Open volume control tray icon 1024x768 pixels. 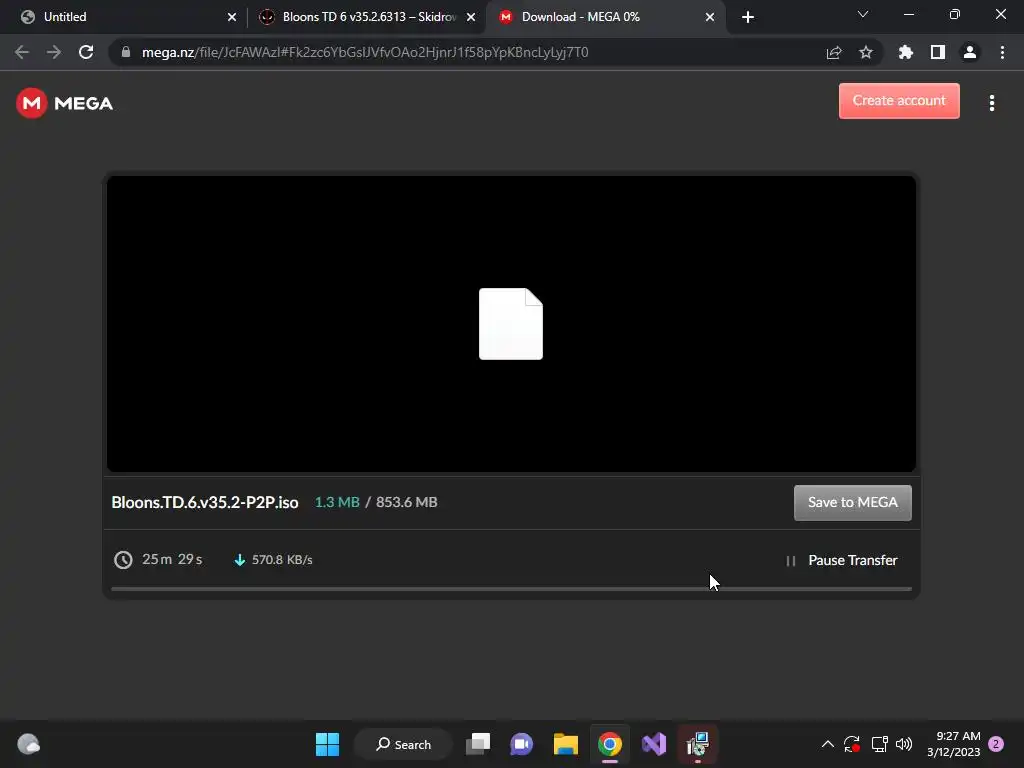click(904, 744)
